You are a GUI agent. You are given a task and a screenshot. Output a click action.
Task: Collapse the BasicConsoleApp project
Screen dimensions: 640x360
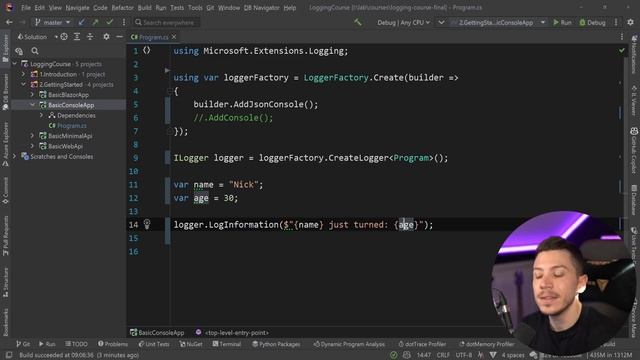[32, 105]
